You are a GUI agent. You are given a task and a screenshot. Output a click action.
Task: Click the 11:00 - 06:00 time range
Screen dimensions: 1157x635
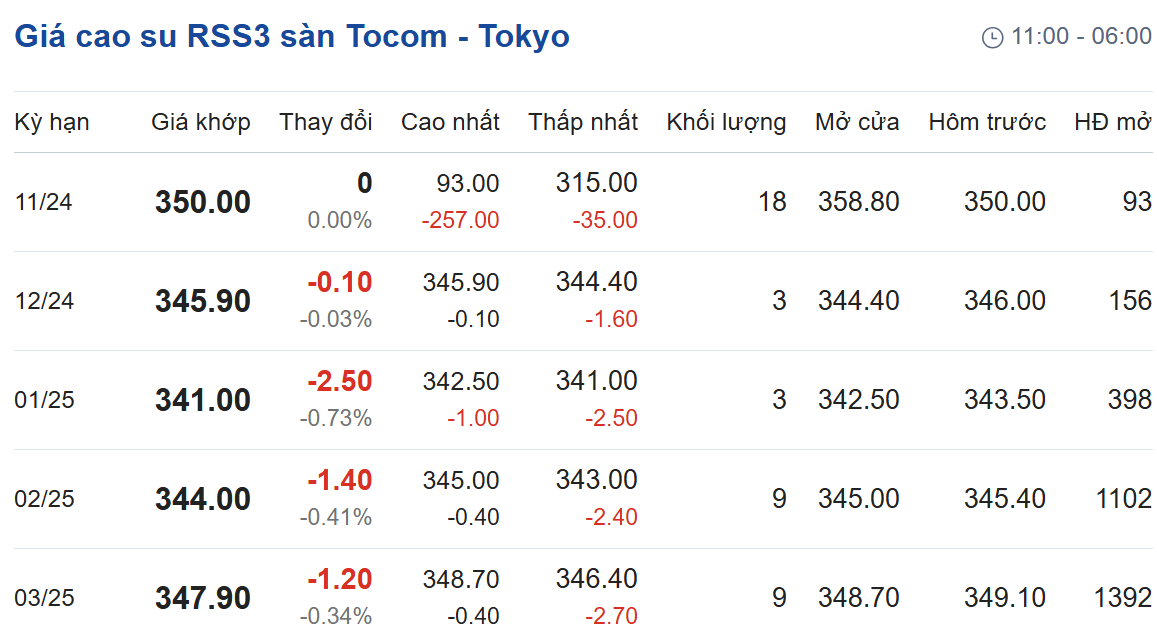(x=1081, y=36)
